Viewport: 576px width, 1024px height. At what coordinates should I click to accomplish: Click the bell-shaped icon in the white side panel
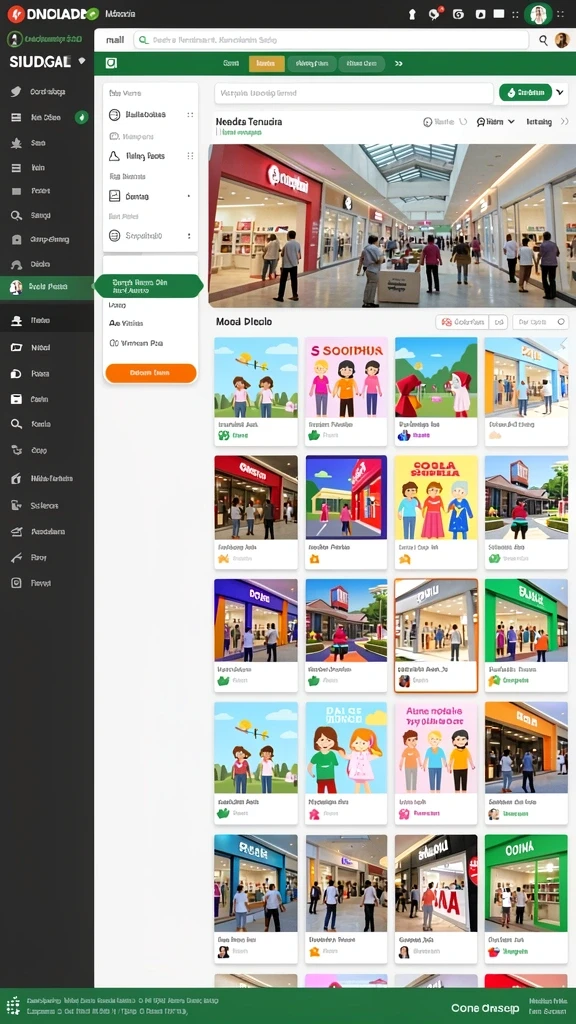(x=114, y=156)
